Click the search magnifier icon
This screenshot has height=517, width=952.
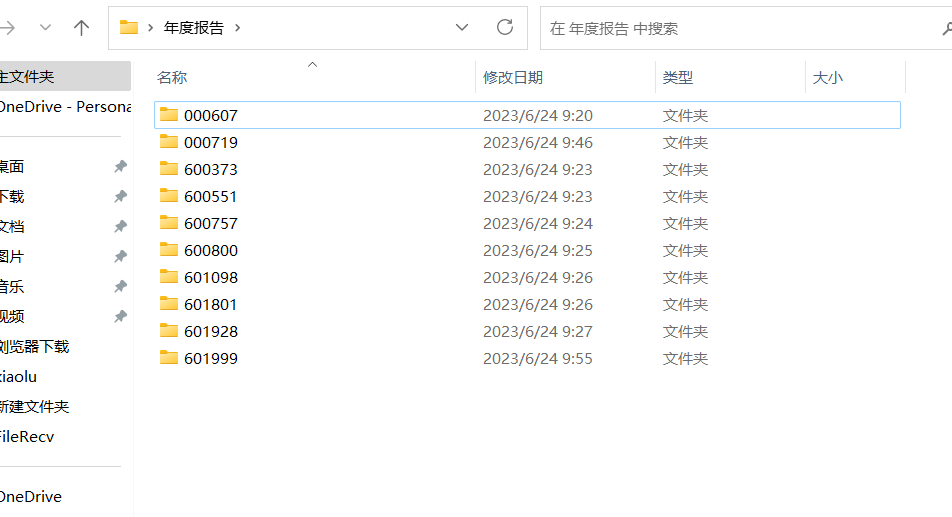point(947,29)
